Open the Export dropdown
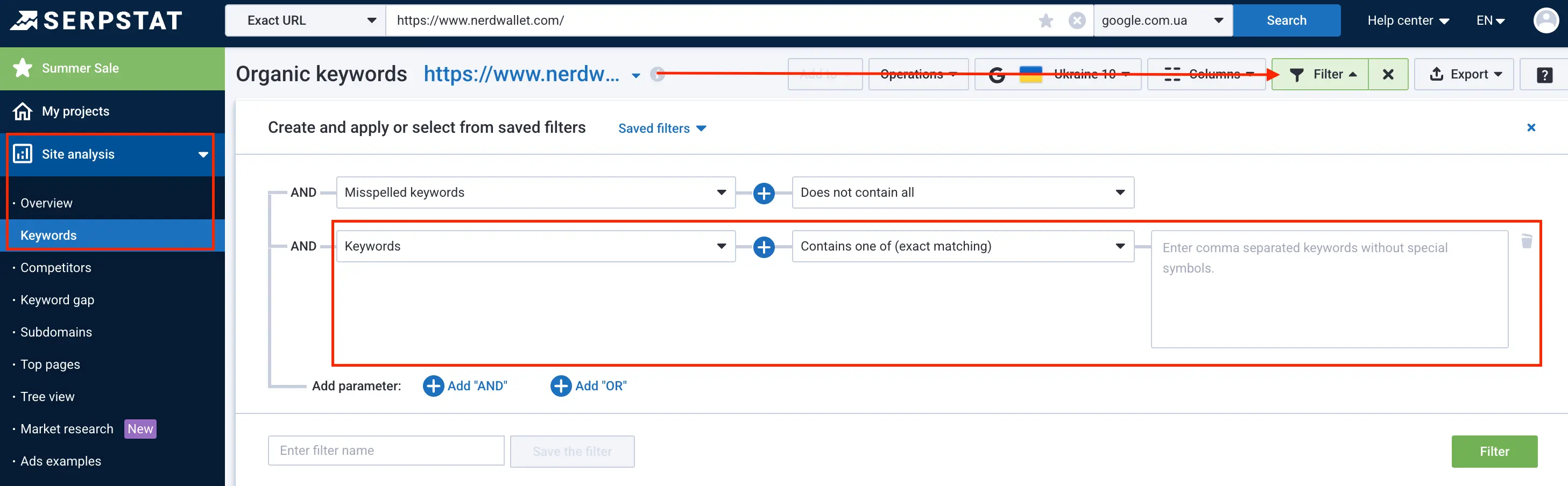1568x486 pixels. point(1463,74)
